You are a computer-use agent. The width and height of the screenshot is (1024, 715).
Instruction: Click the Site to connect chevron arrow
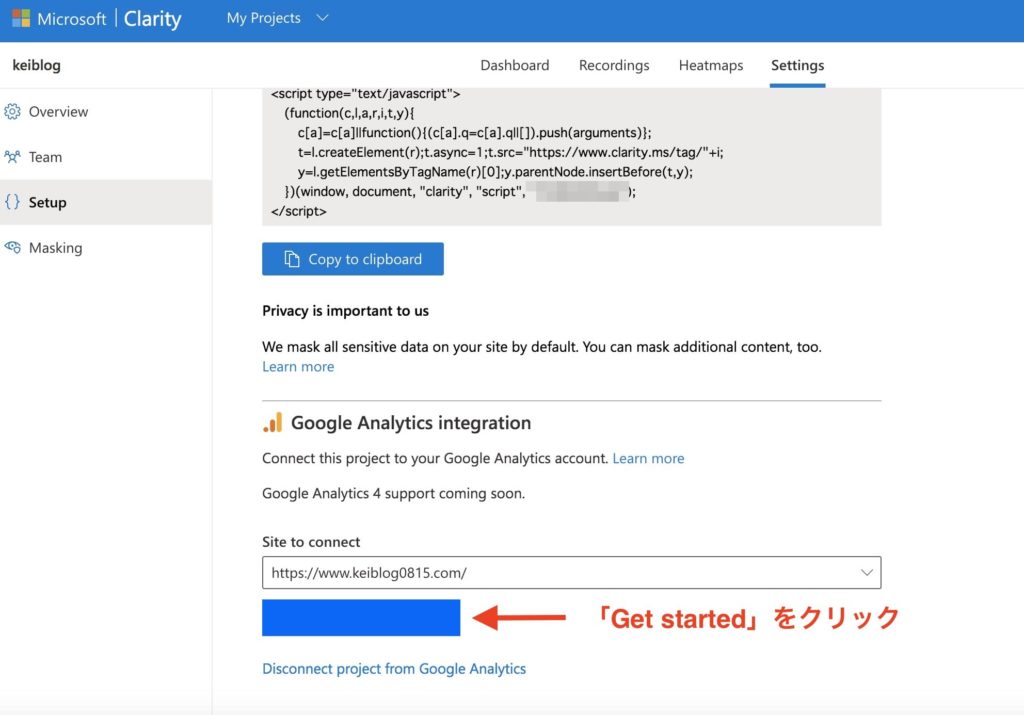point(867,573)
